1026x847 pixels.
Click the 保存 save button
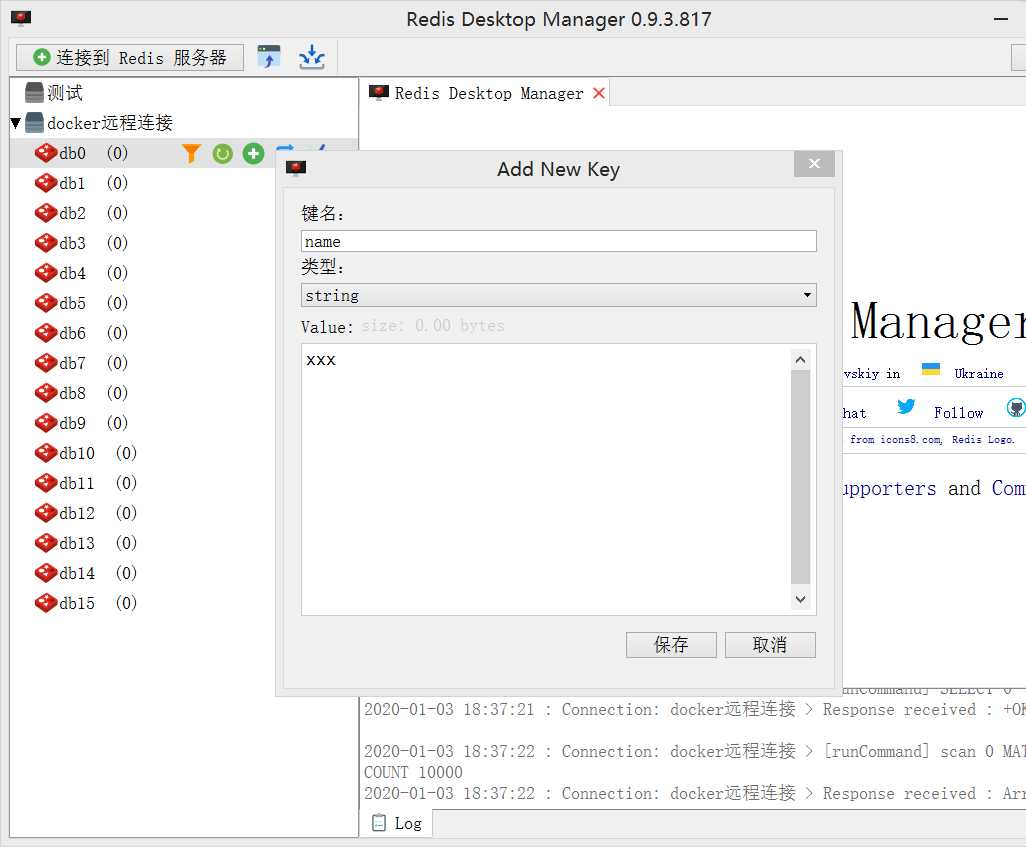tap(671, 645)
